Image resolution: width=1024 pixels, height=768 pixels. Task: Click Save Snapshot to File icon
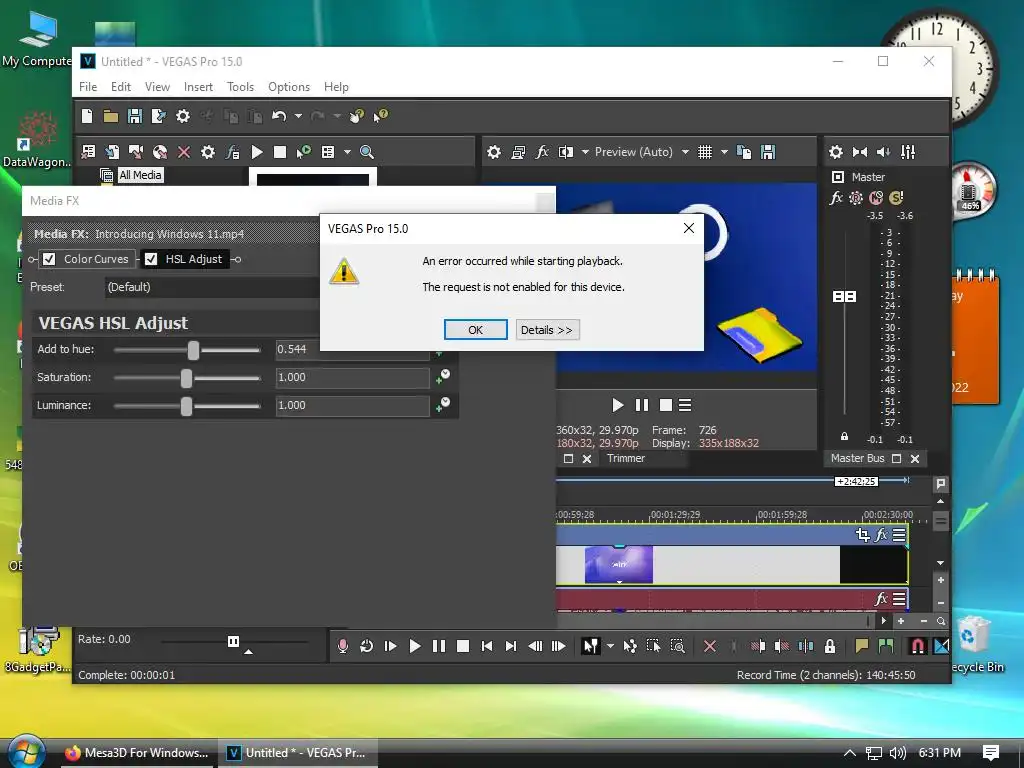coord(768,152)
